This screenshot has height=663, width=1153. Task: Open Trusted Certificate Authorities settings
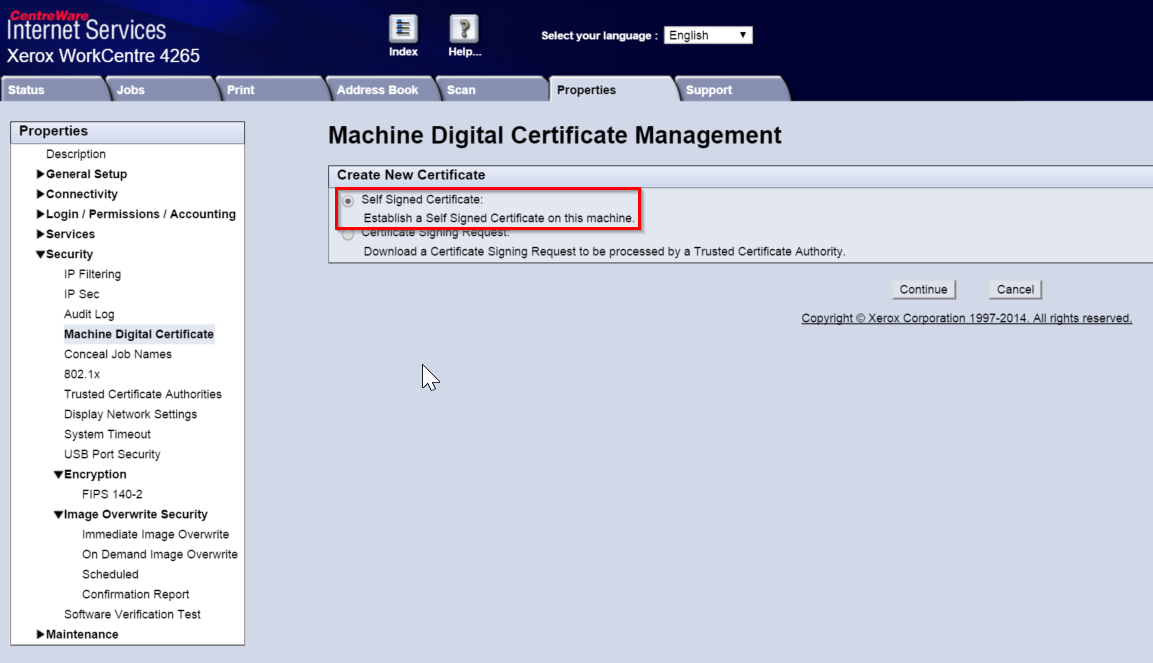point(143,393)
